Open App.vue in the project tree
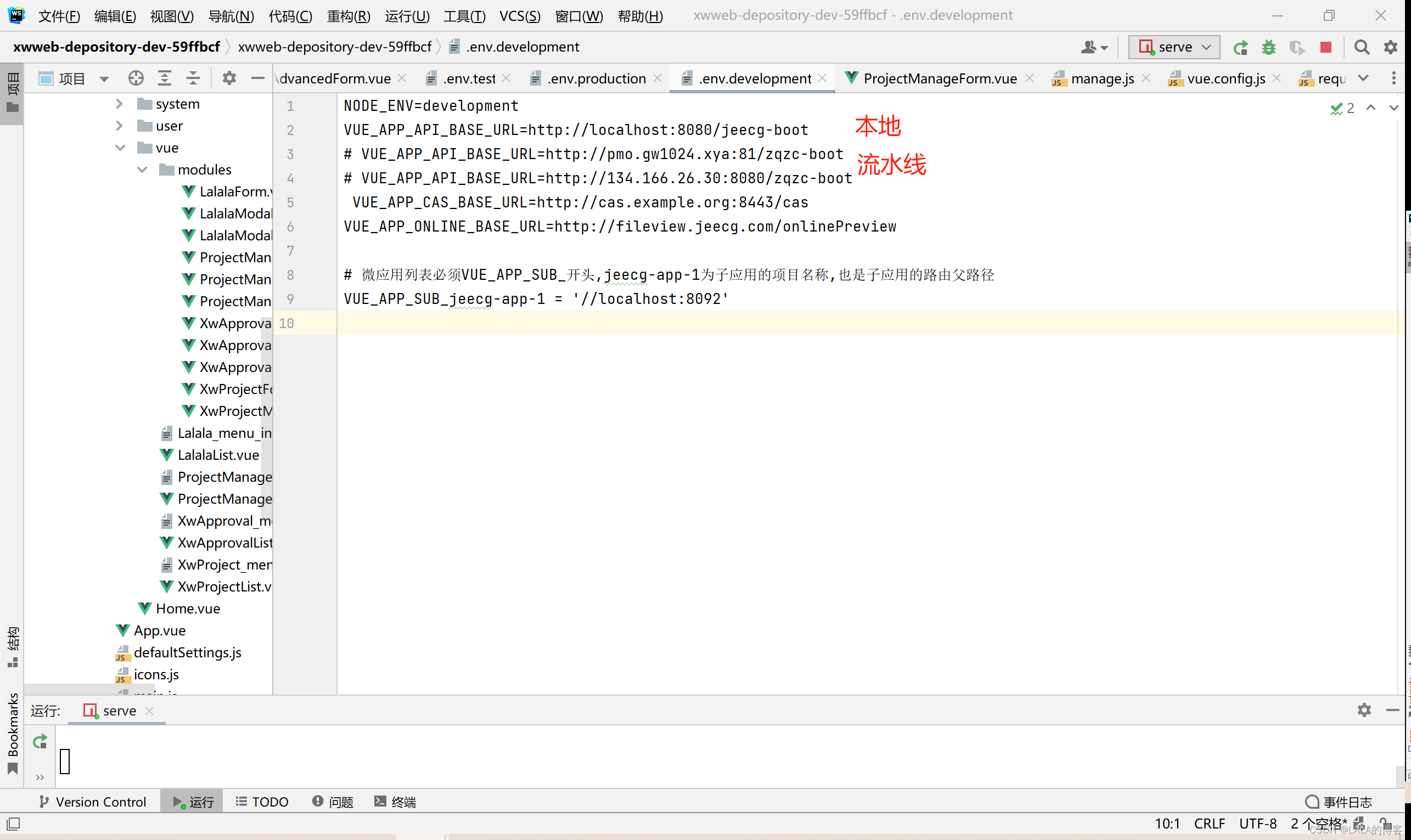Image resolution: width=1411 pixels, height=840 pixels. click(x=150, y=630)
